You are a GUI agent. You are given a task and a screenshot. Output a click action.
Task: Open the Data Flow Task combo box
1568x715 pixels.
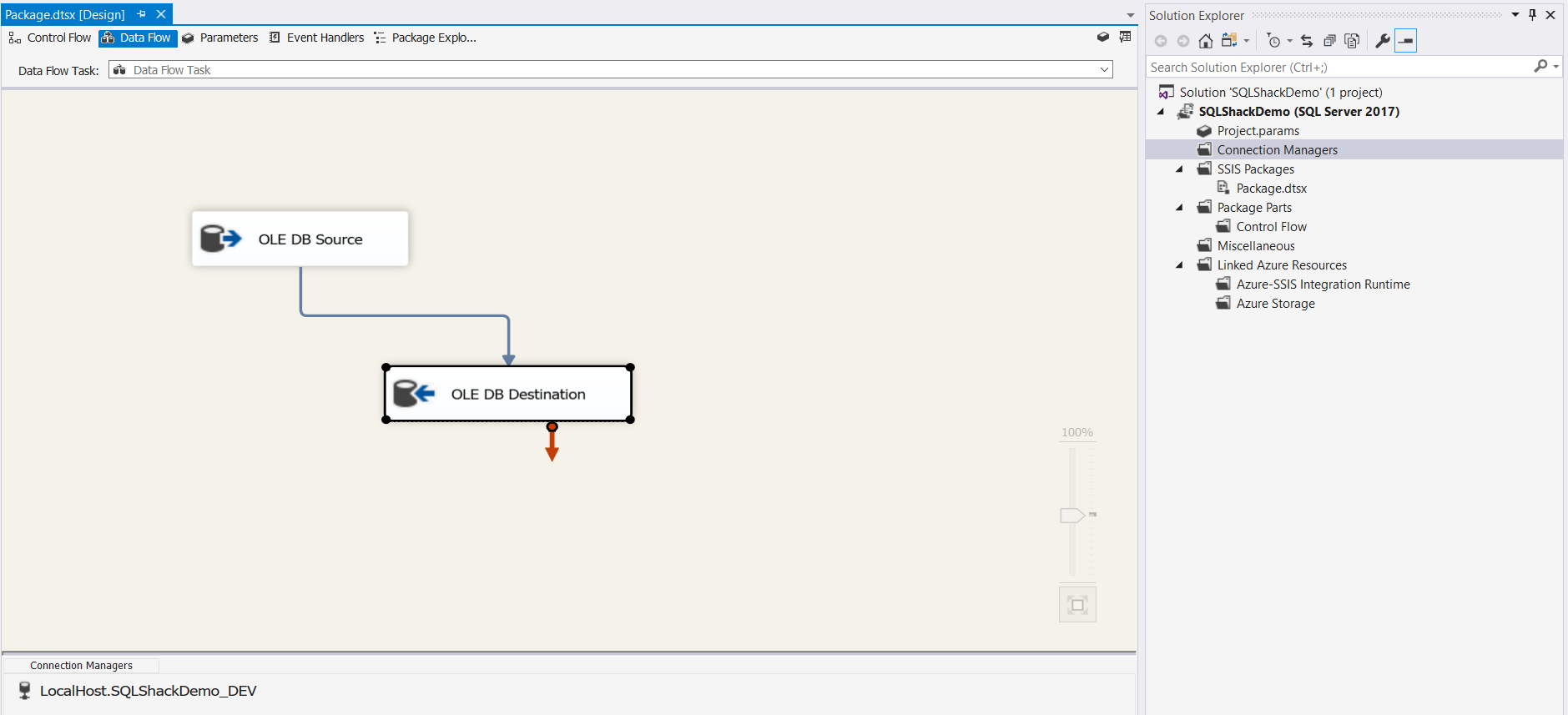[x=611, y=70]
